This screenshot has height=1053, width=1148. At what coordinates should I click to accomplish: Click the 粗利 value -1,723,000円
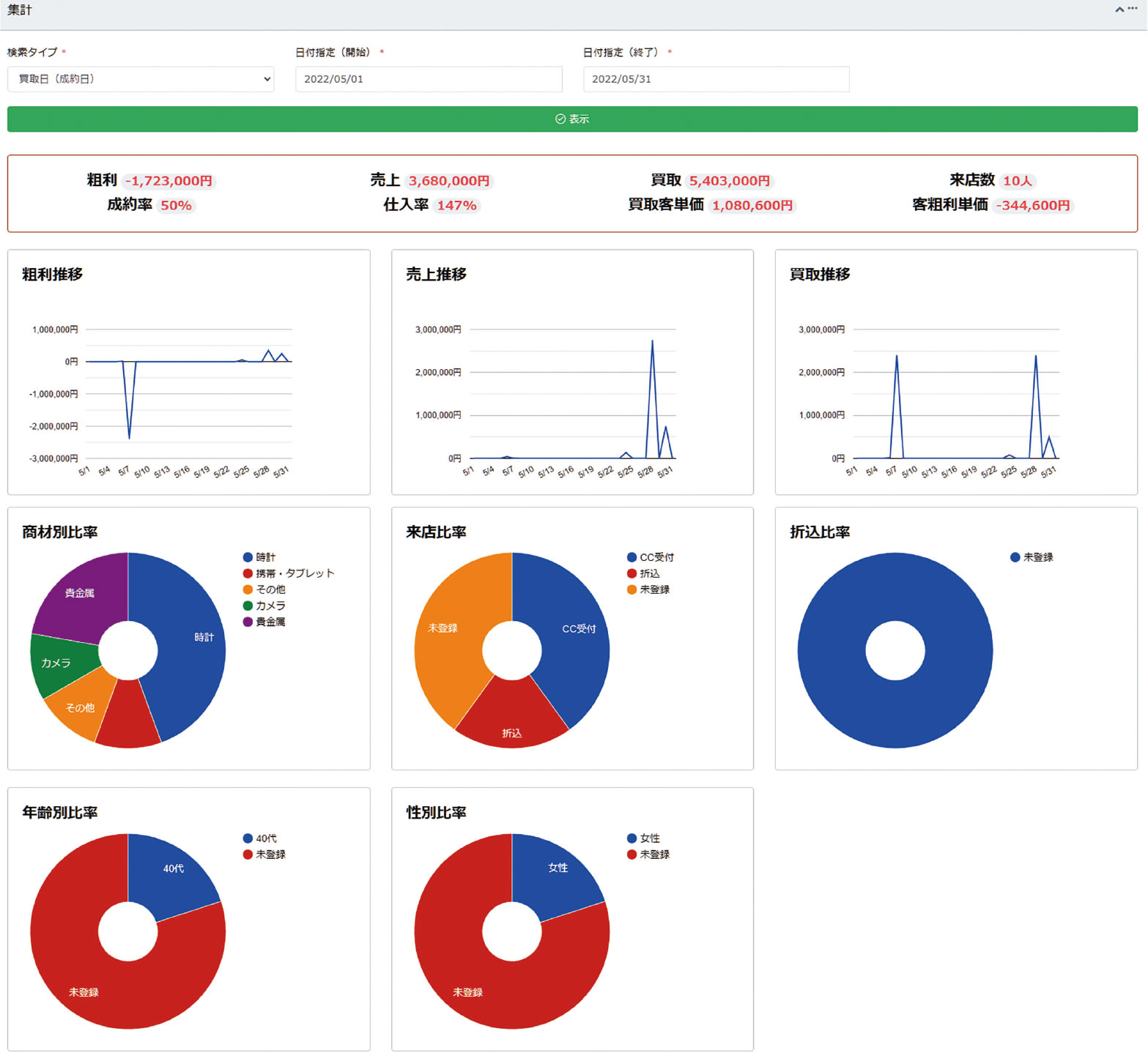click(169, 181)
